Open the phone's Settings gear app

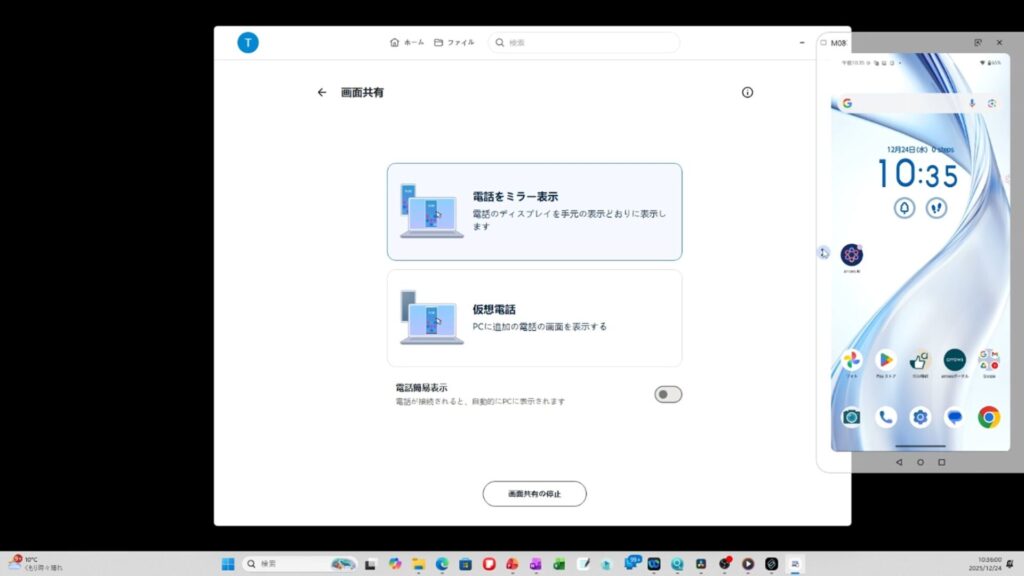[920, 417]
